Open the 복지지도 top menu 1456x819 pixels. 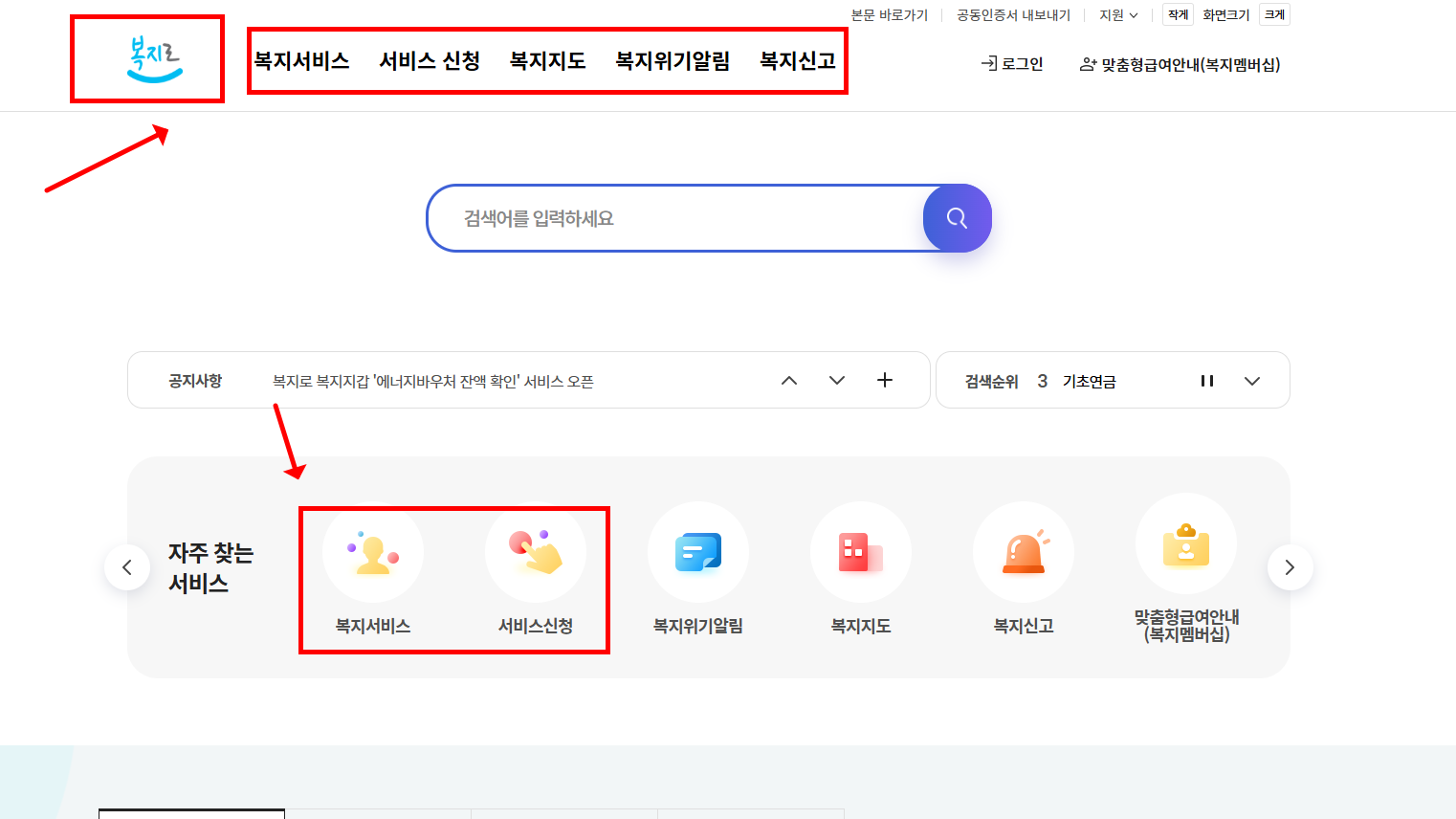[547, 61]
